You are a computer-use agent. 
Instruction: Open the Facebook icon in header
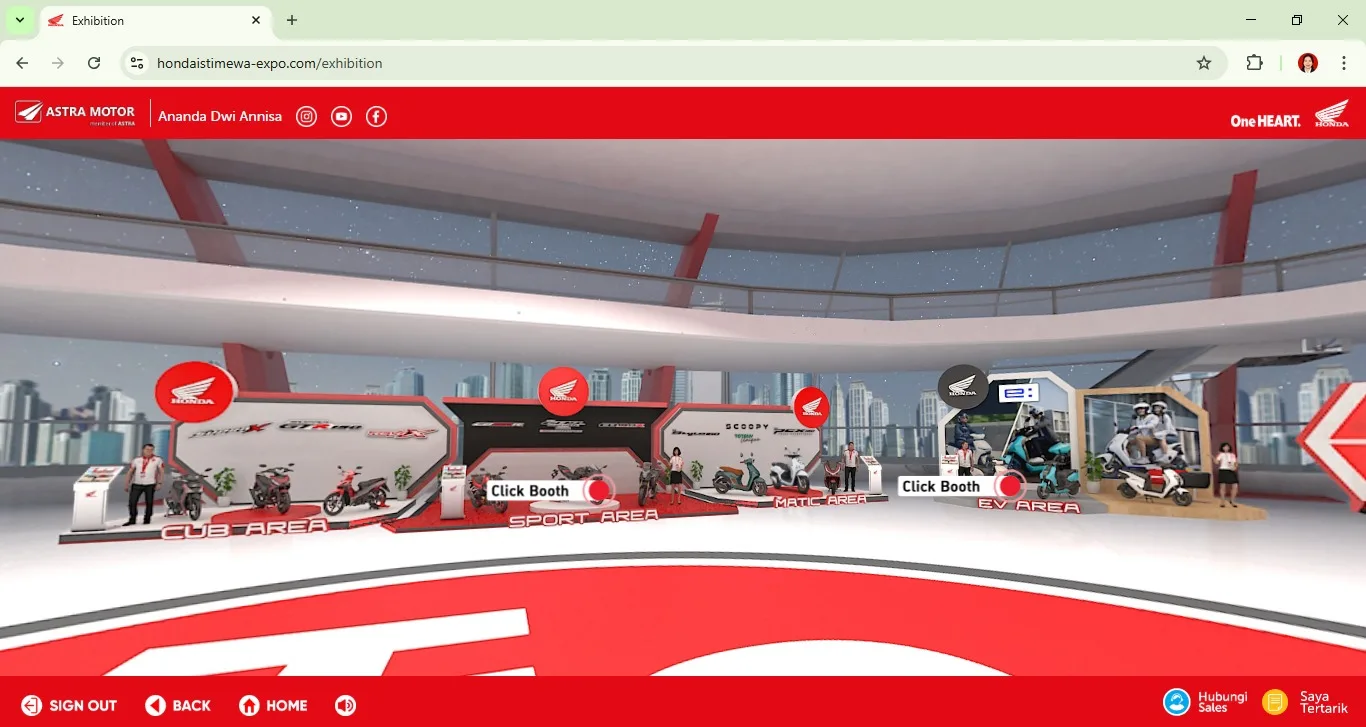point(376,117)
